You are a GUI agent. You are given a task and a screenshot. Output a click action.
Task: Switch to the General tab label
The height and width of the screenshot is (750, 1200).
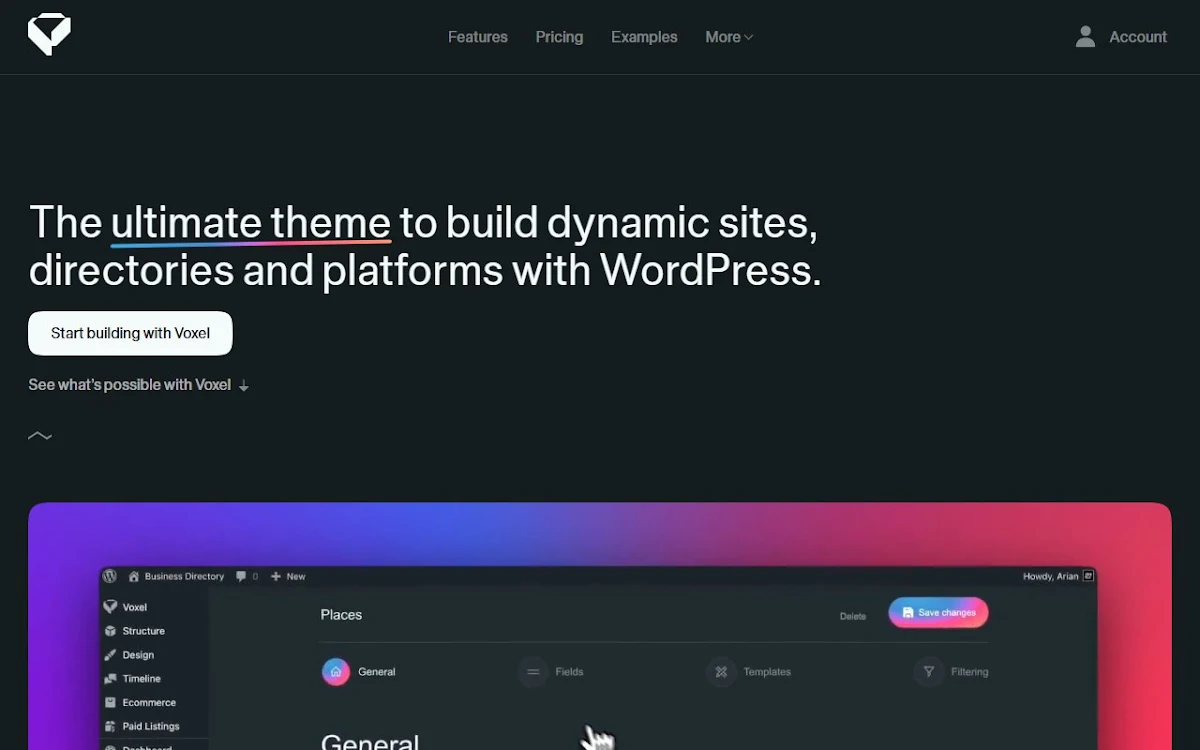(x=377, y=672)
